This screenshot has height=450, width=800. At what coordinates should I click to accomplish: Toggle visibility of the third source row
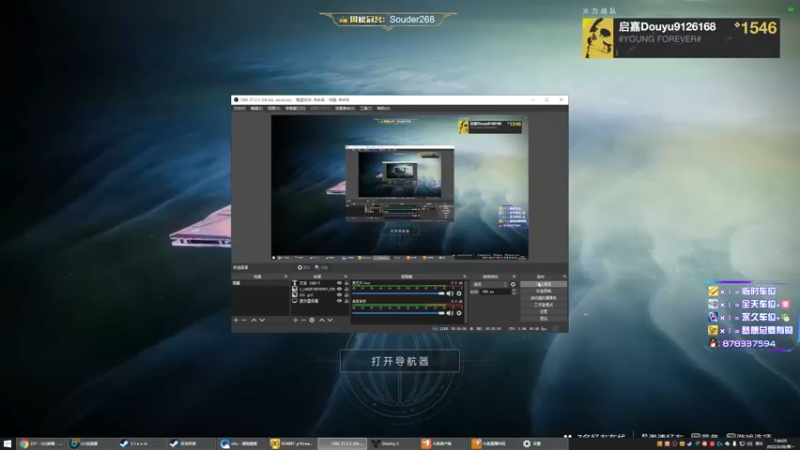point(339,295)
